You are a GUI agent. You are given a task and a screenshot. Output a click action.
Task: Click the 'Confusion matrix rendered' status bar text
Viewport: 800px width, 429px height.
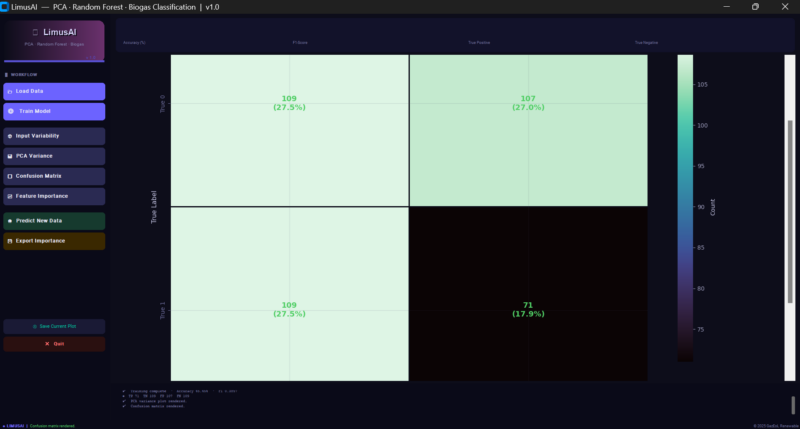(52, 426)
